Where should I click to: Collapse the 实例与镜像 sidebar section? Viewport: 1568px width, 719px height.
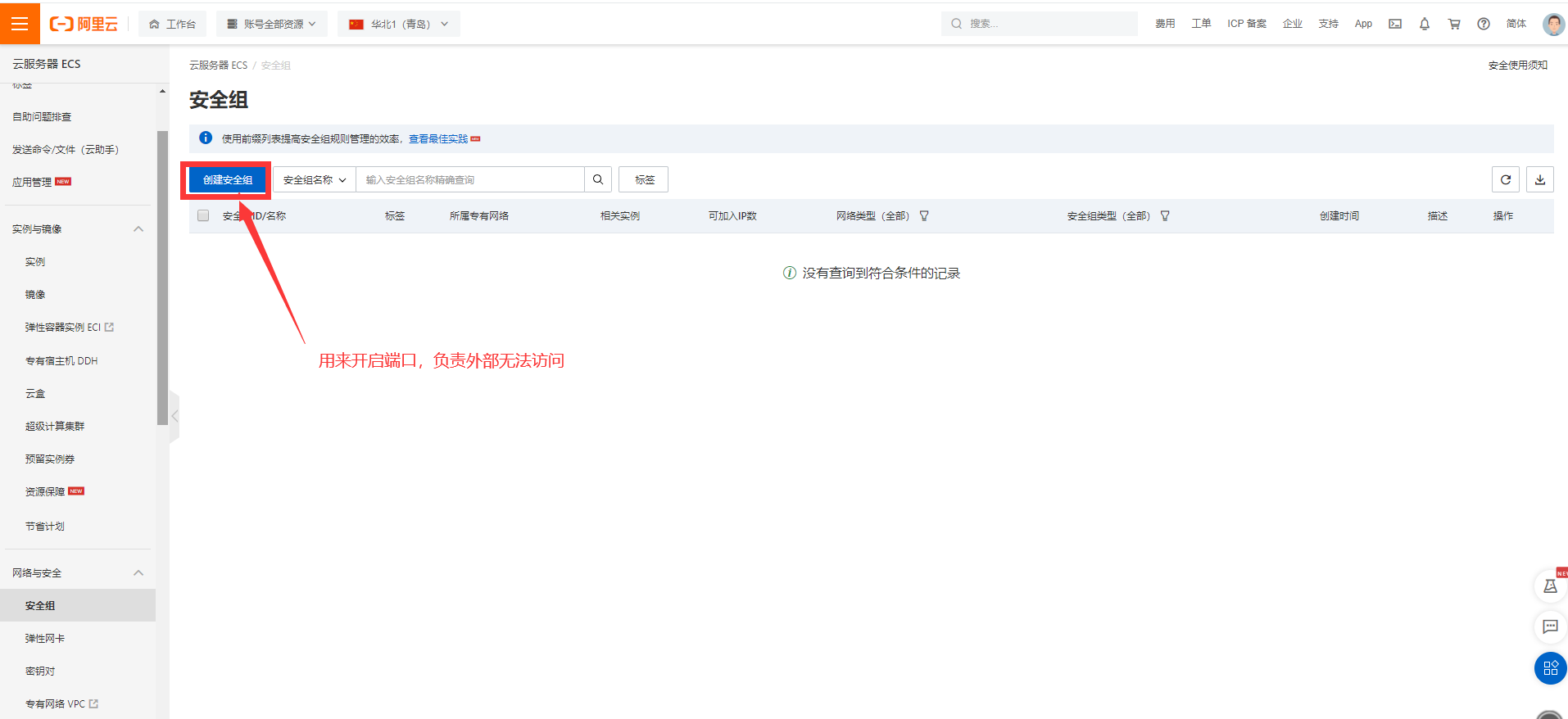tap(138, 229)
